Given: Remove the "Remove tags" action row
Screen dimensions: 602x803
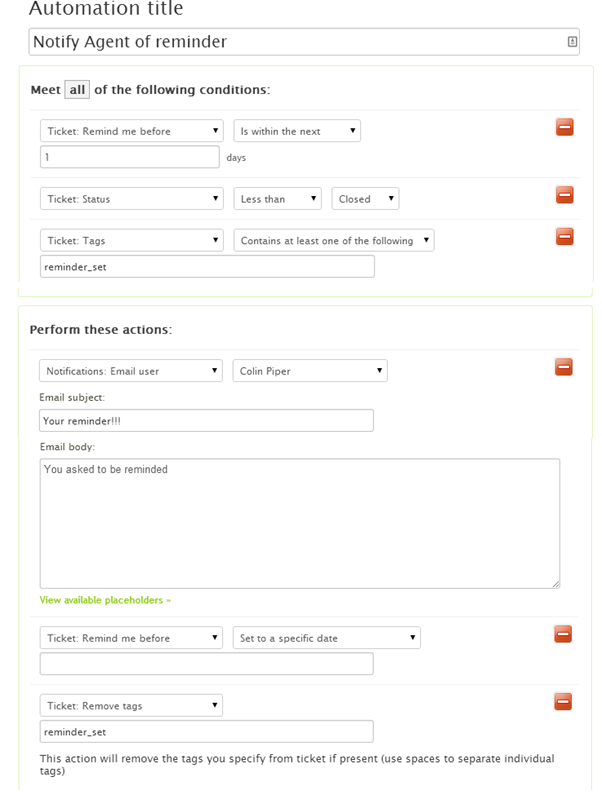Looking at the screenshot, I should point(564,702).
